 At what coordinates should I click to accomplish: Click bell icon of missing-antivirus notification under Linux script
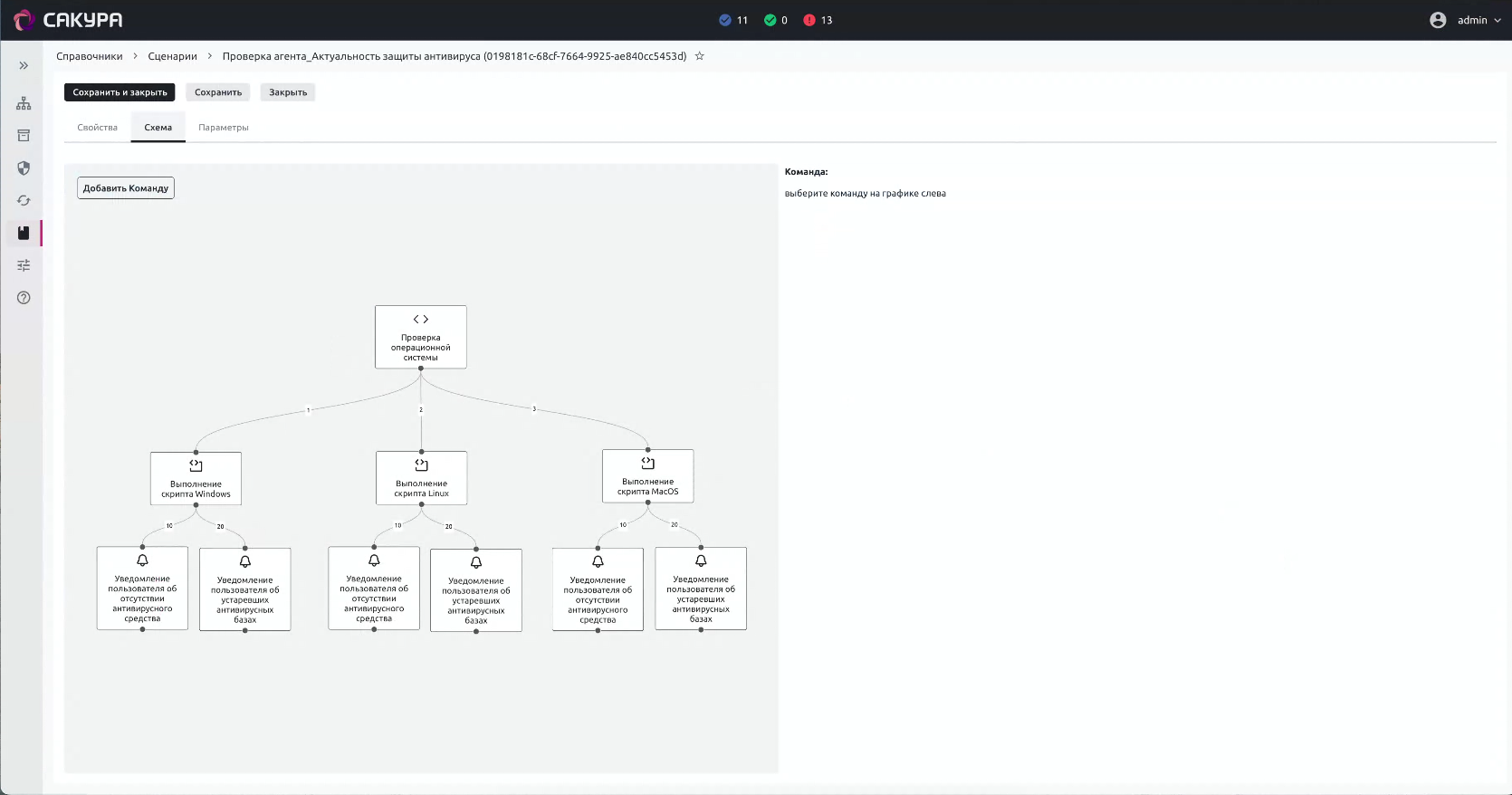374,561
